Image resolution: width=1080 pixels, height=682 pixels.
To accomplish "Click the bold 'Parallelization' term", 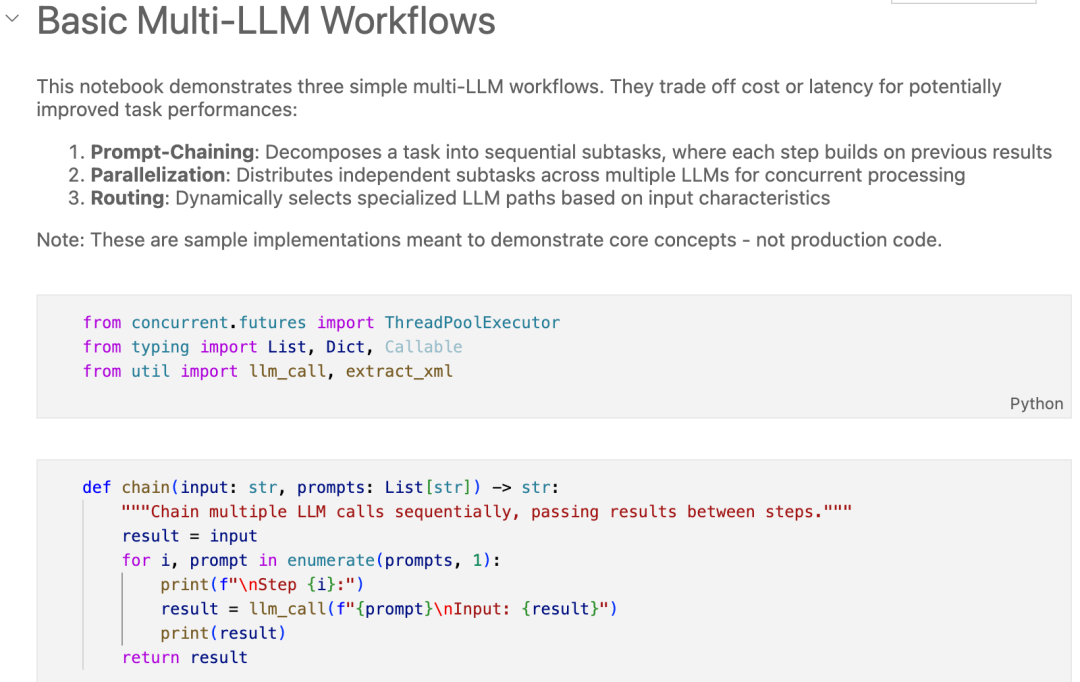I will 158,175.
